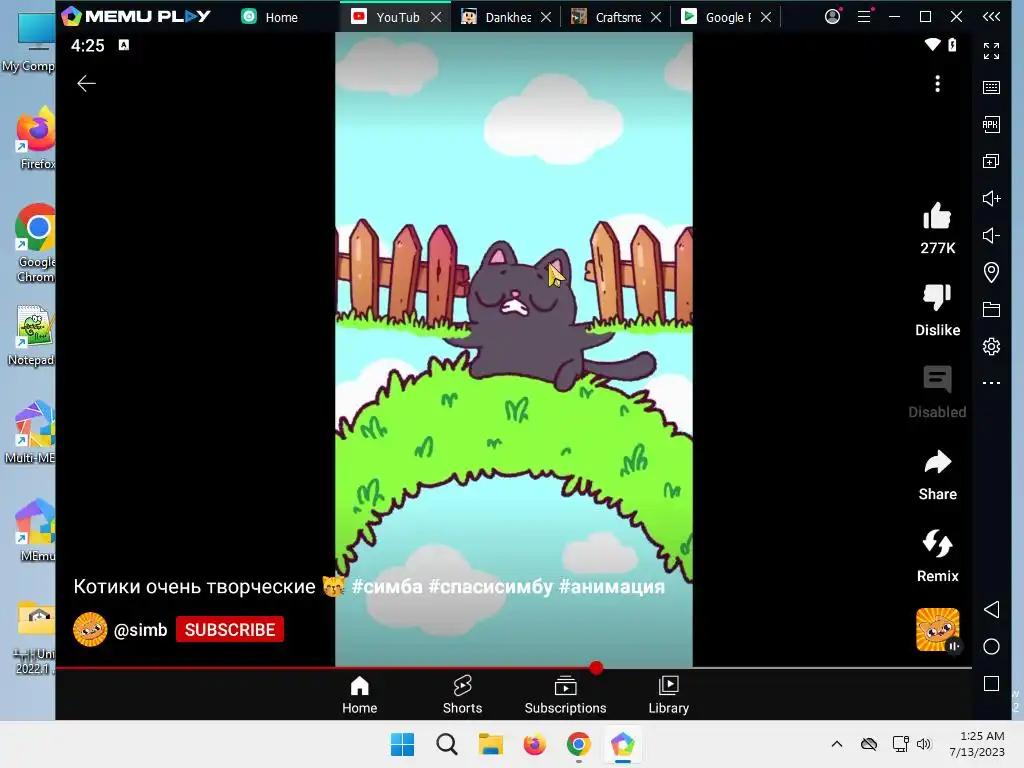This screenshot has height=768, width=1024.
Task: Click the #анимация hashtag
Action: [612, 586]
